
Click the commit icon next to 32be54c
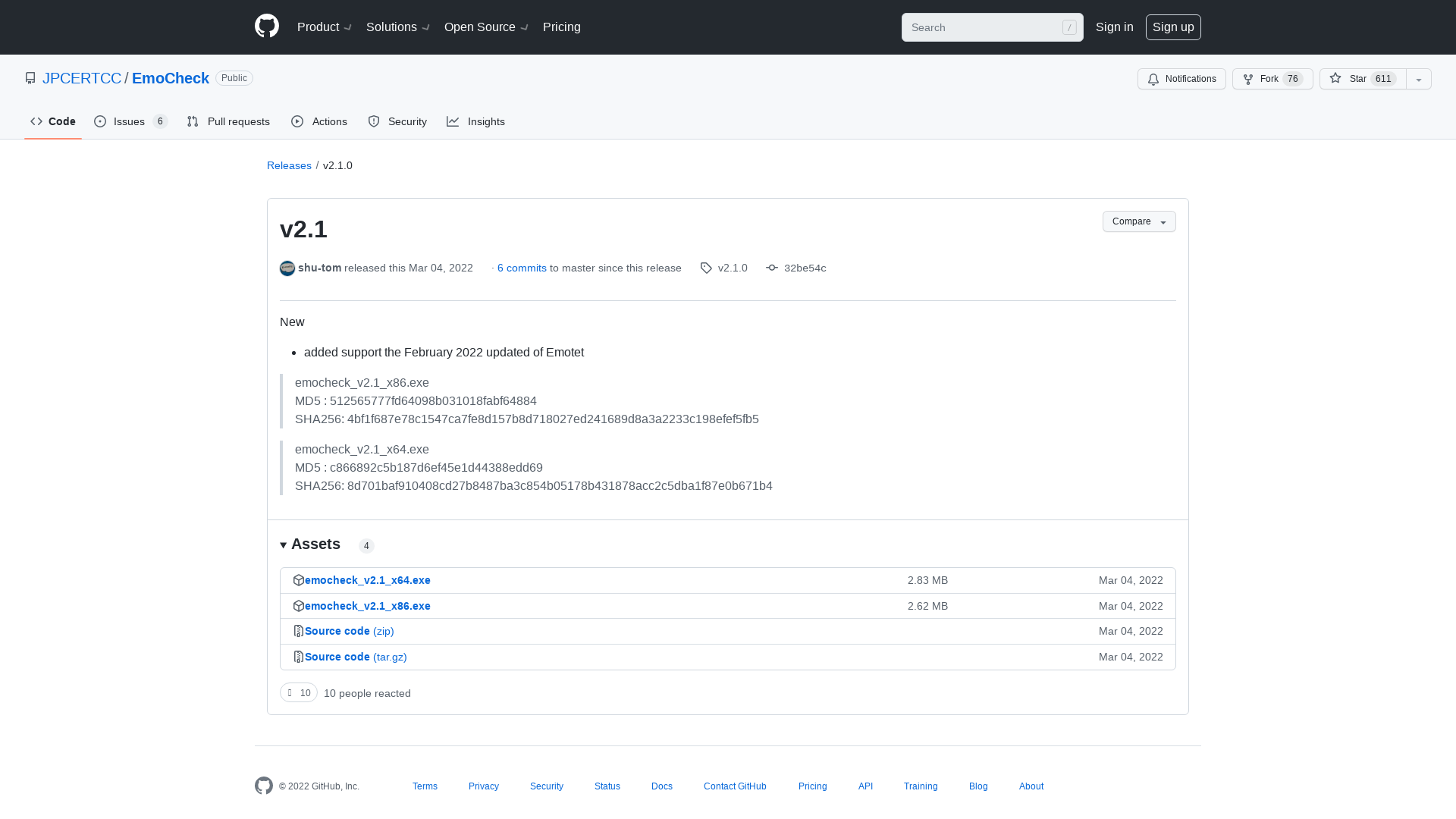coord(772,268)
